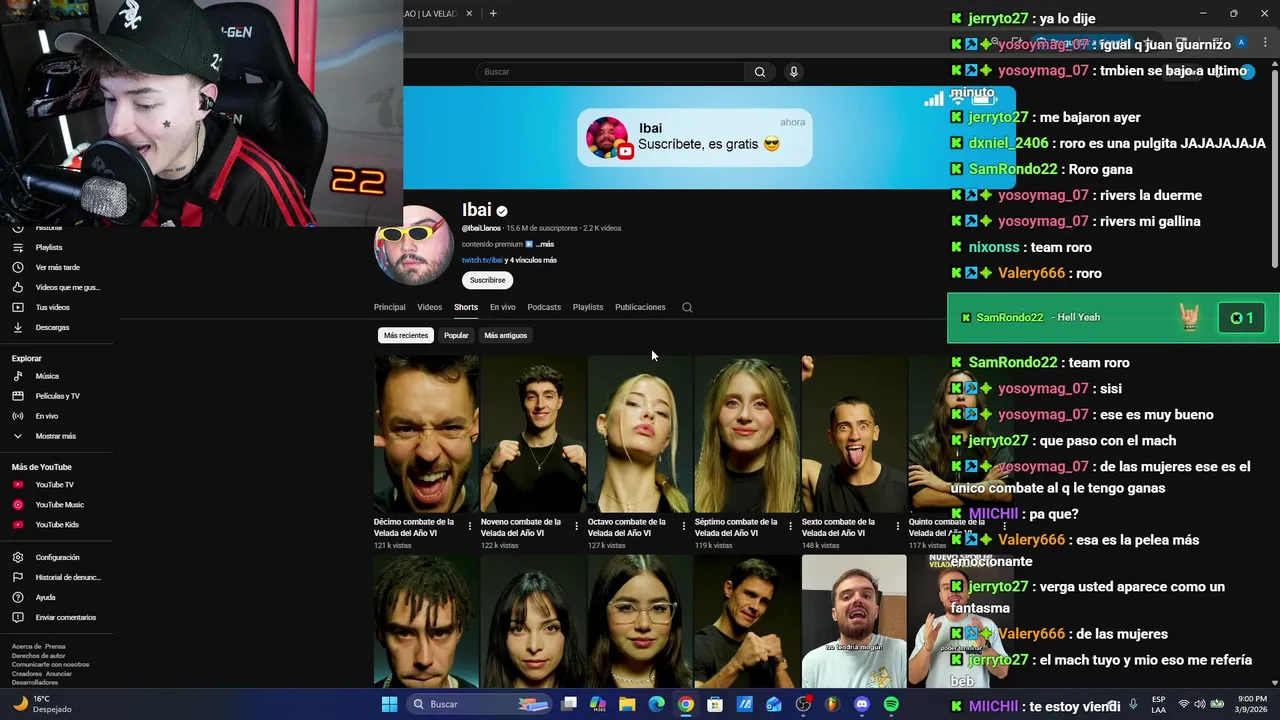Image resolution: width=1280 pixels, height=720 pixels.
Task: Select the Más recientes filter chip
Action: point(406,335)
